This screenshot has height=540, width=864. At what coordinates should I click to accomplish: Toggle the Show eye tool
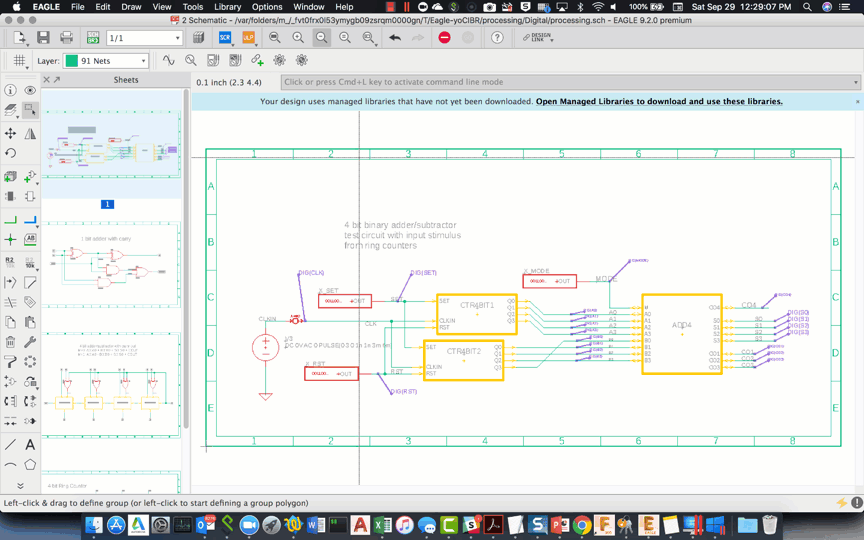tap(30, 90)
